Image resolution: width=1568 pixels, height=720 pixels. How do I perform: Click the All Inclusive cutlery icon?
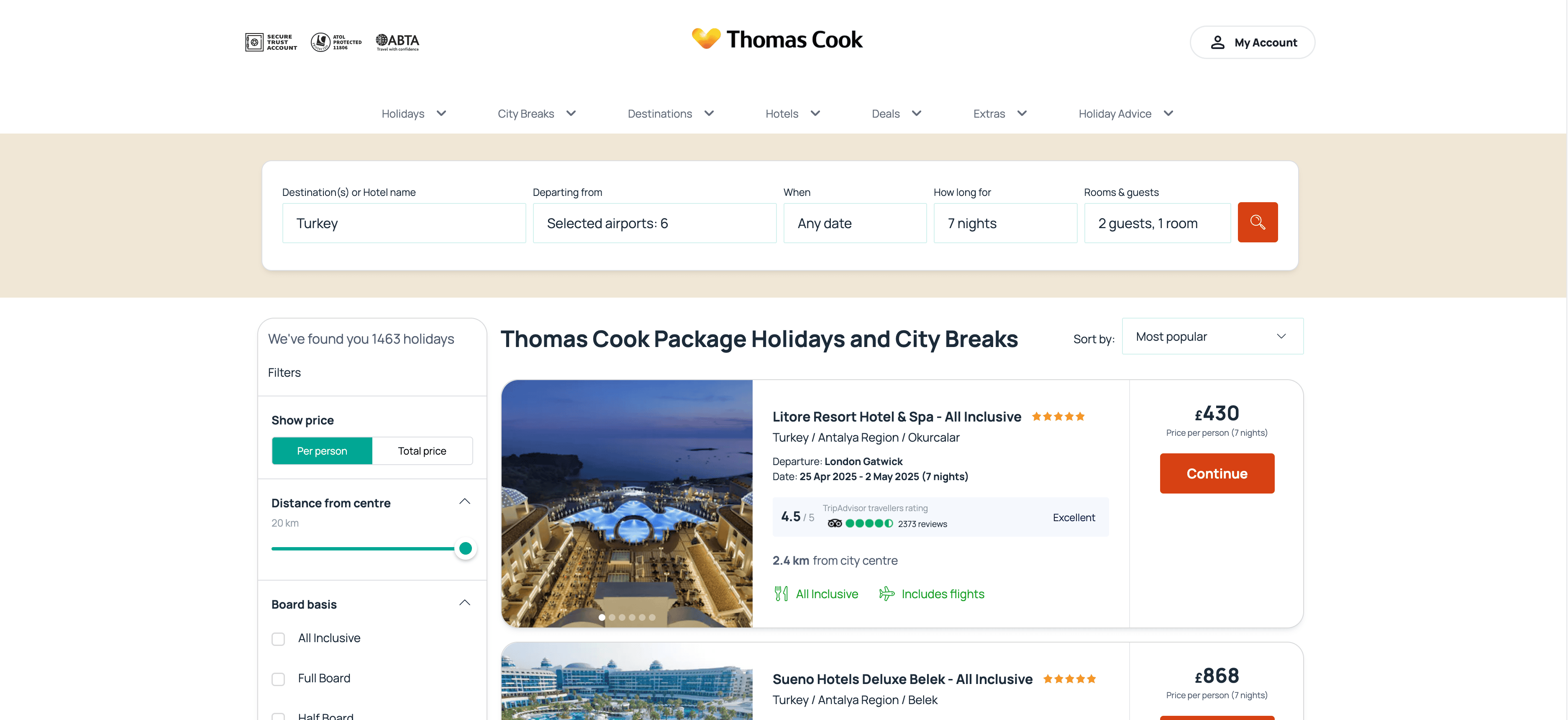(781, 593)
